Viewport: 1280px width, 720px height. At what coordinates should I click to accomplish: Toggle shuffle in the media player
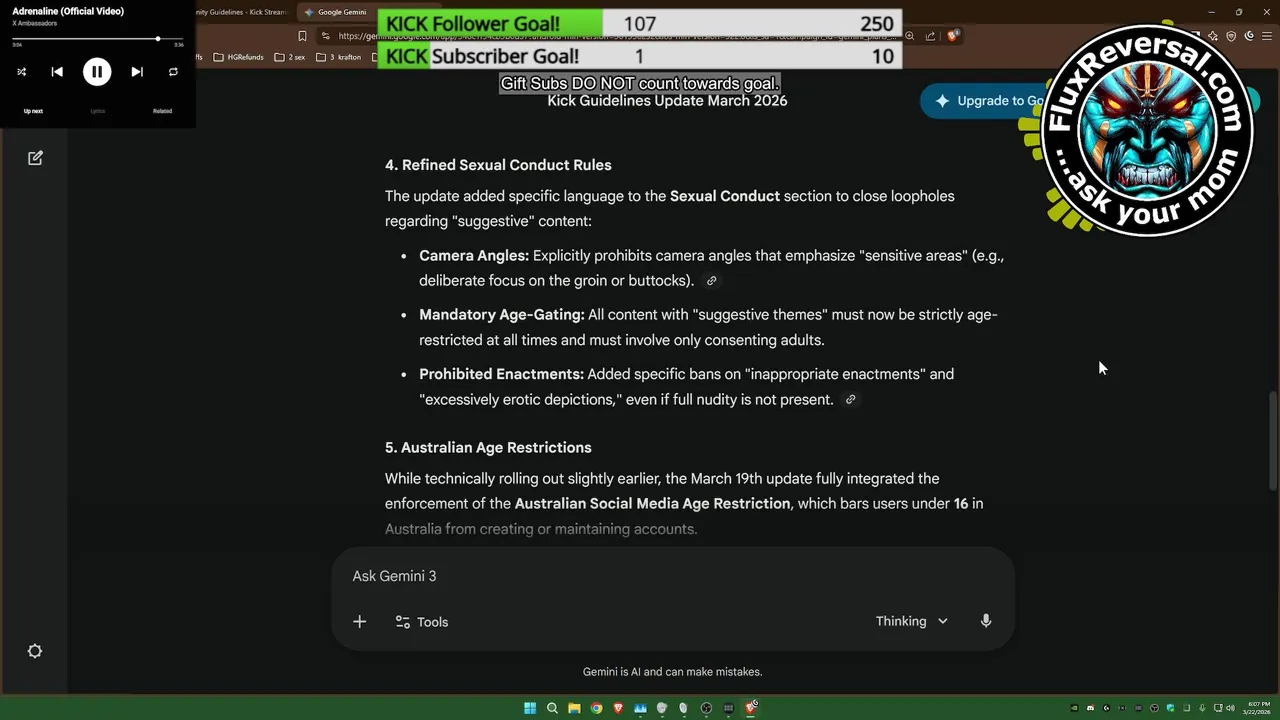[22, 72]
